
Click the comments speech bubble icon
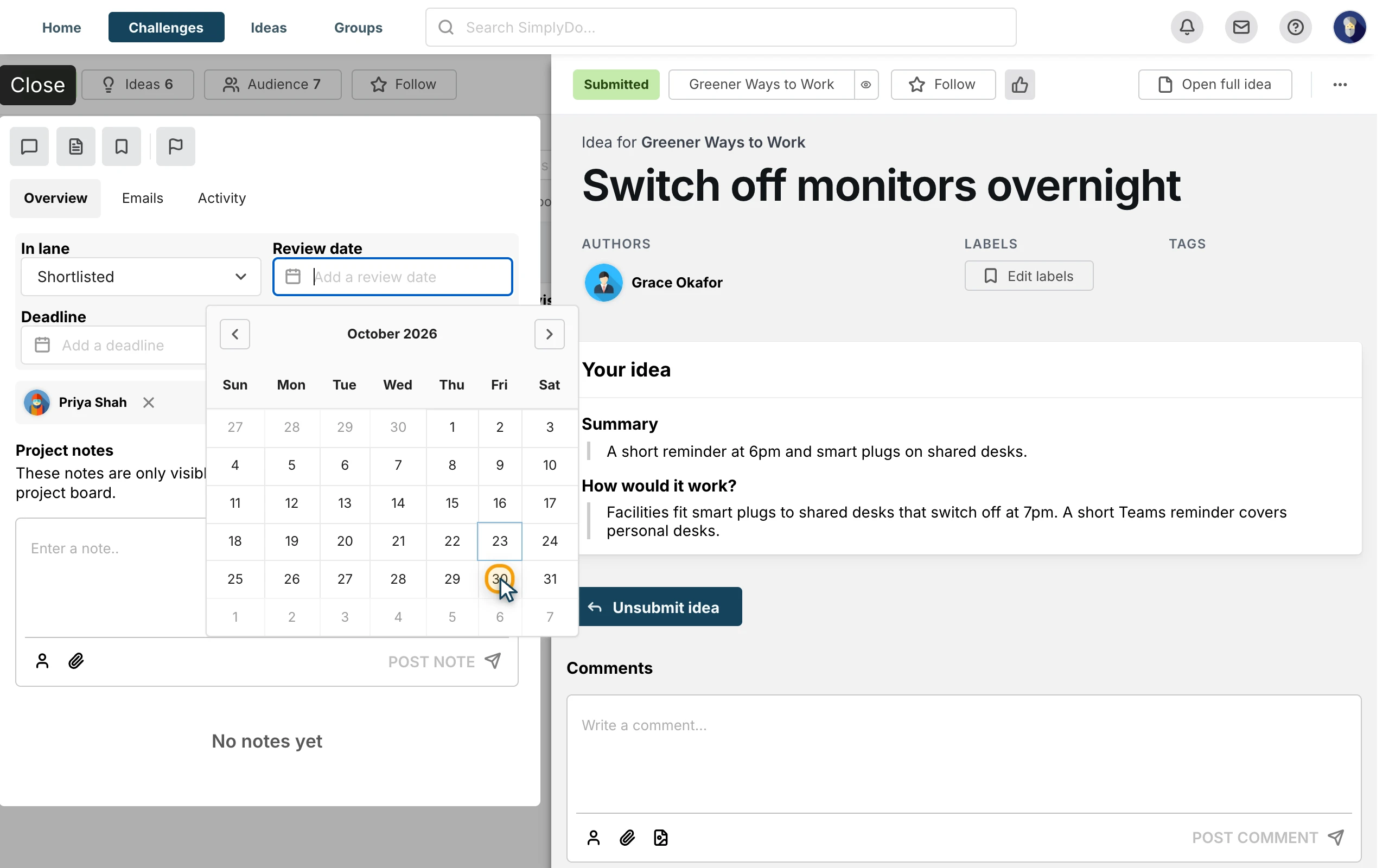click(29, 146)
